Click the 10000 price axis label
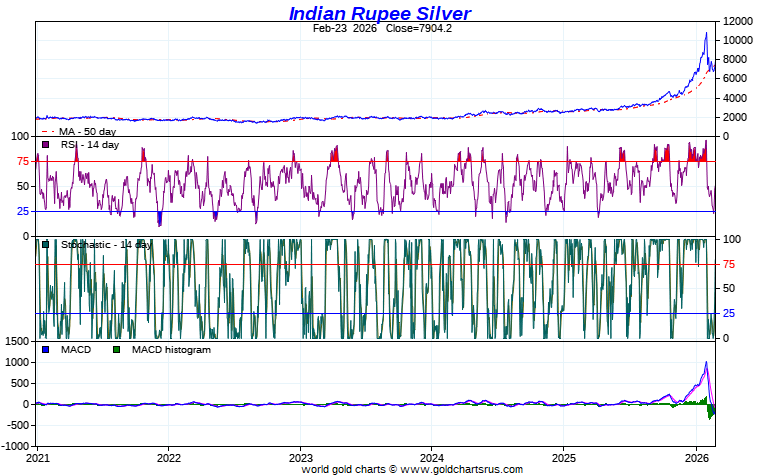The height and width of the screenshot is (475, 760). (738, 40)
